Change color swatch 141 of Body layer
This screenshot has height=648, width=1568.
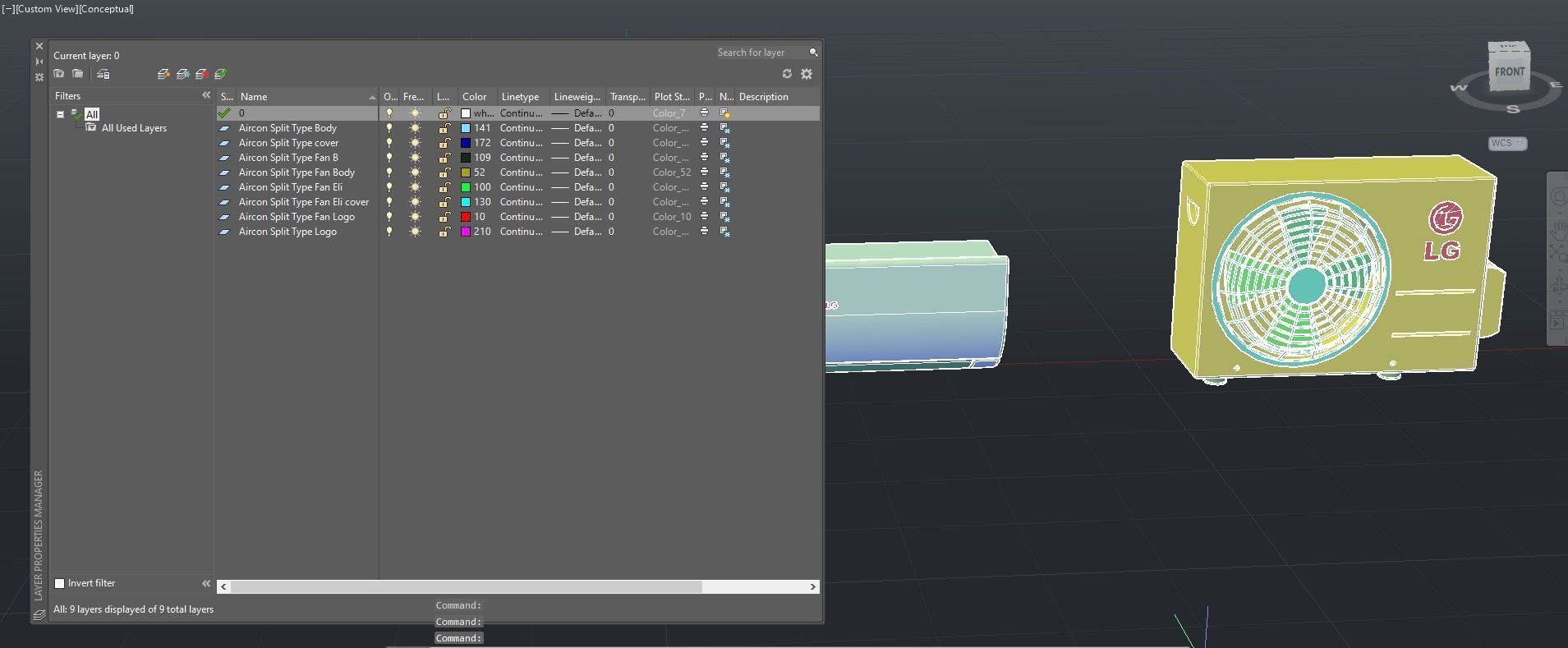click(466, 128)
